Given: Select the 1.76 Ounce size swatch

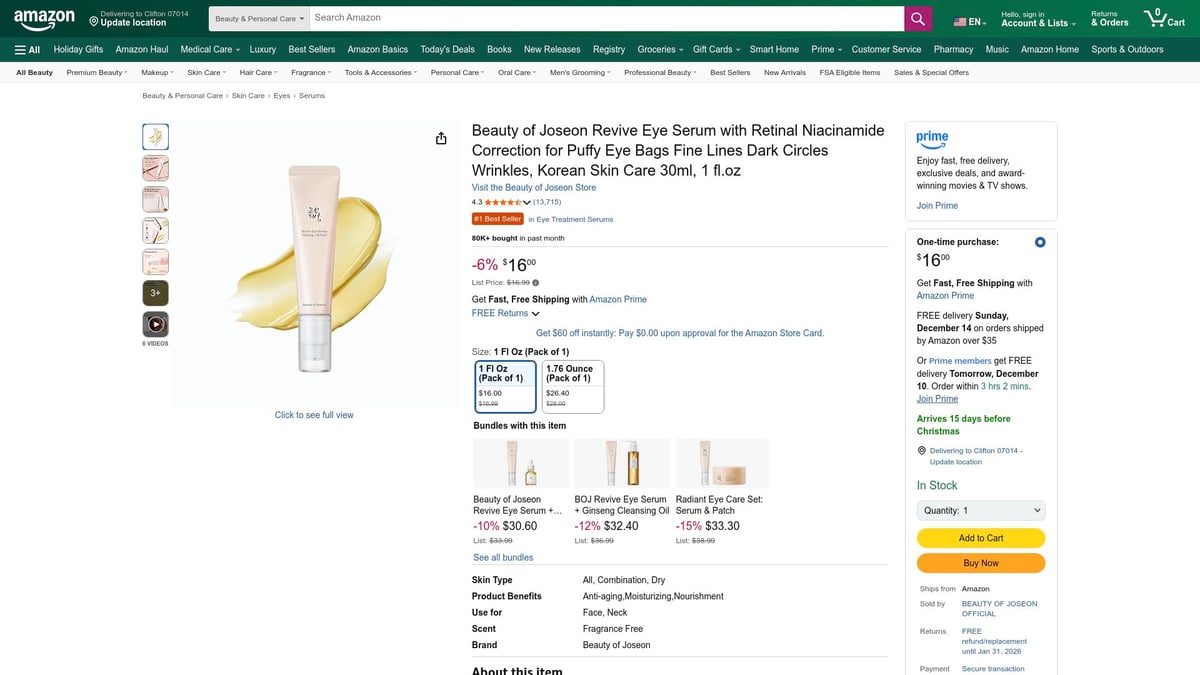Looking at the screenshot, I should [572, 386].
